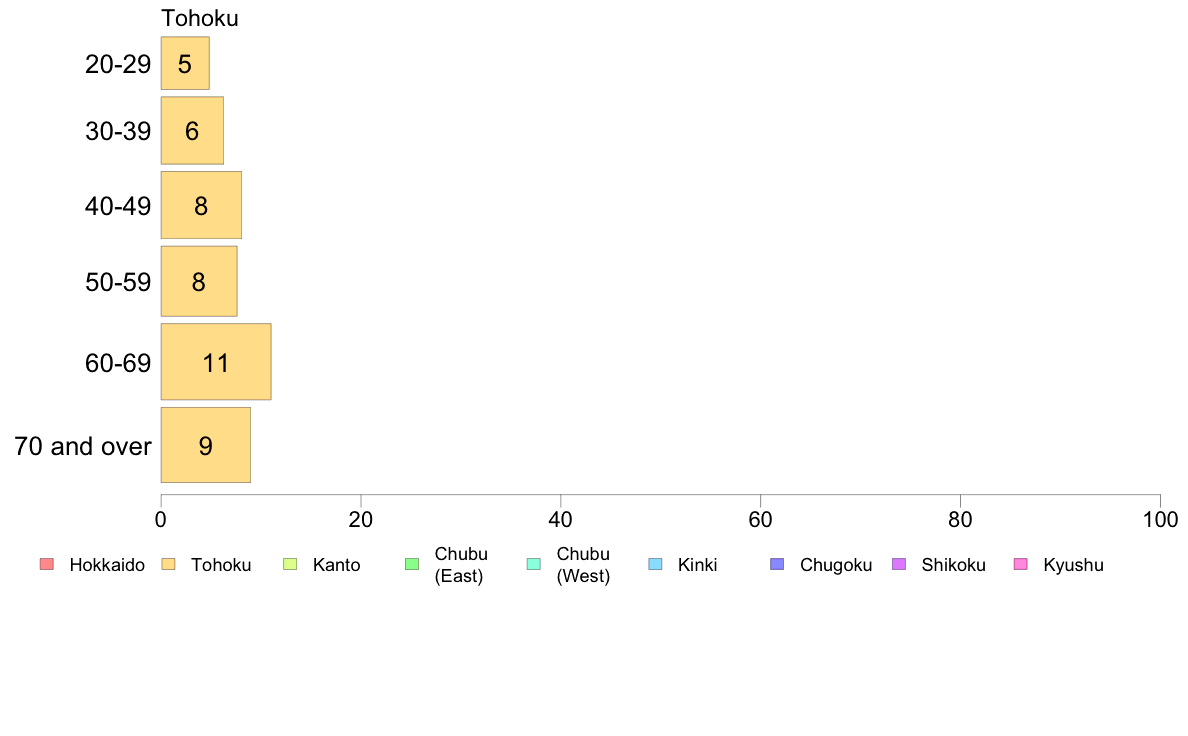Screen dimensions: 1188x736
Task: Click the 20-29 bar showing 5
Action: coord(185,63)
